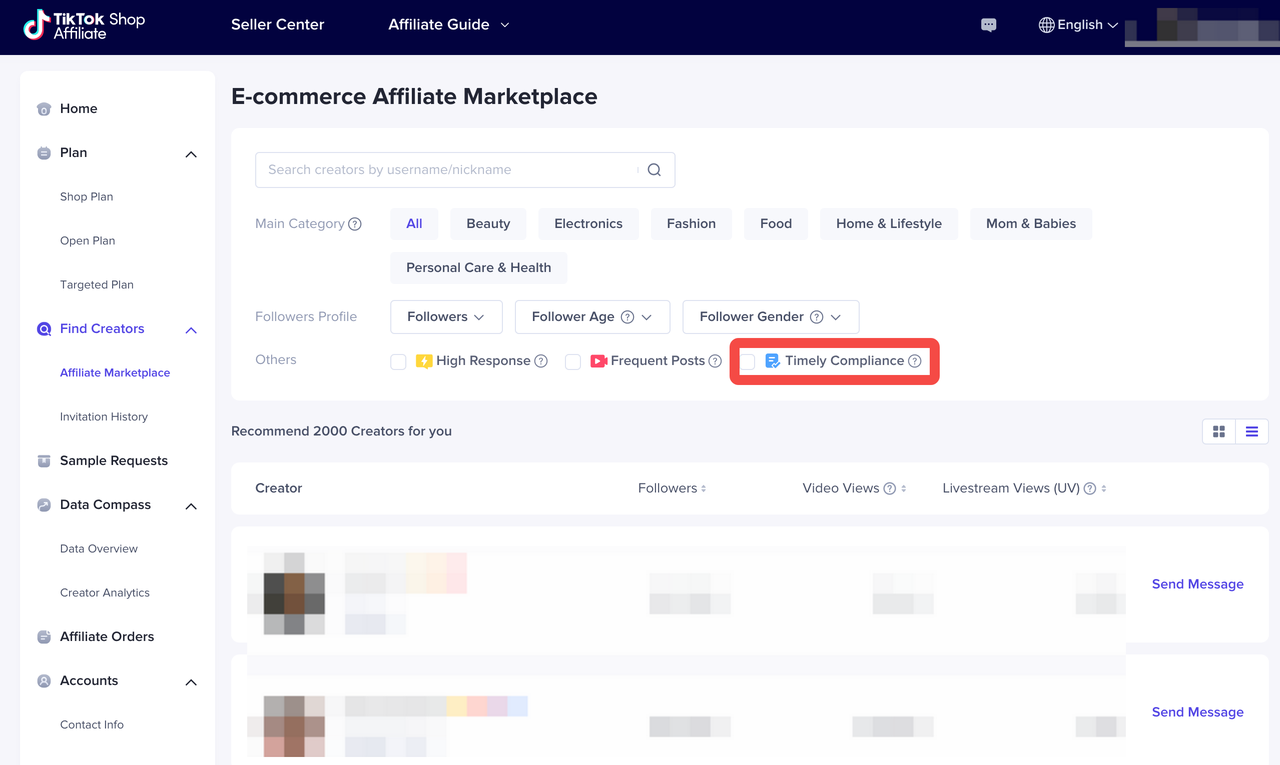Click Send Message for first creator
The width and height of the screenshot is (1280, 765).
pos(1197,584)
